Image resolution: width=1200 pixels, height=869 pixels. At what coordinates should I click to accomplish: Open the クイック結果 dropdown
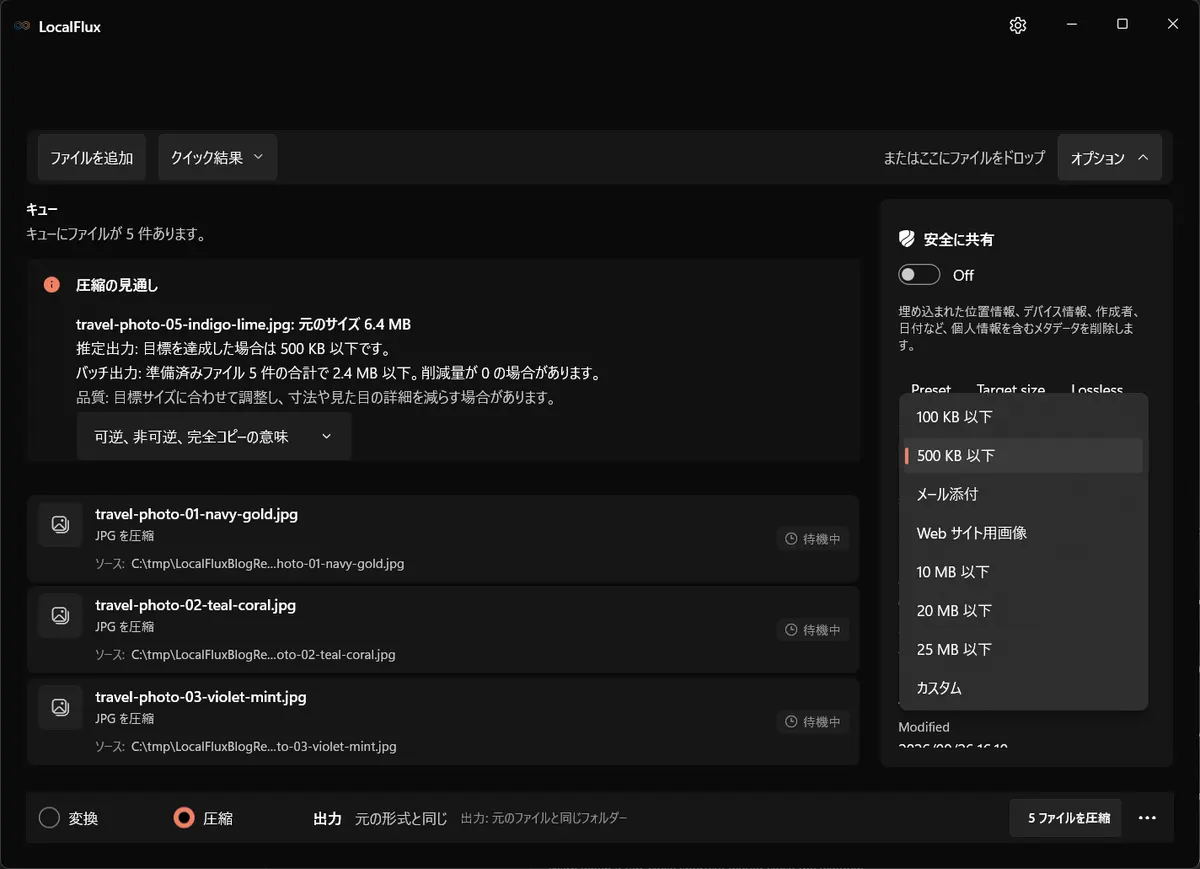[217, 157]
